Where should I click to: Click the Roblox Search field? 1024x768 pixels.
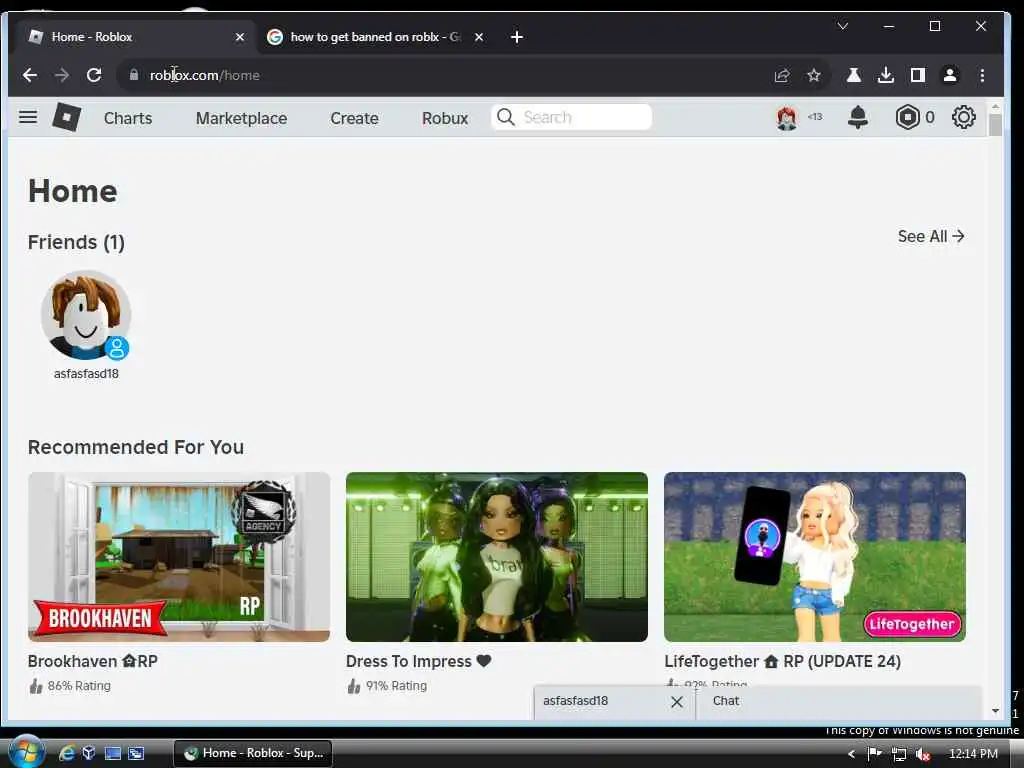[571, 117]
